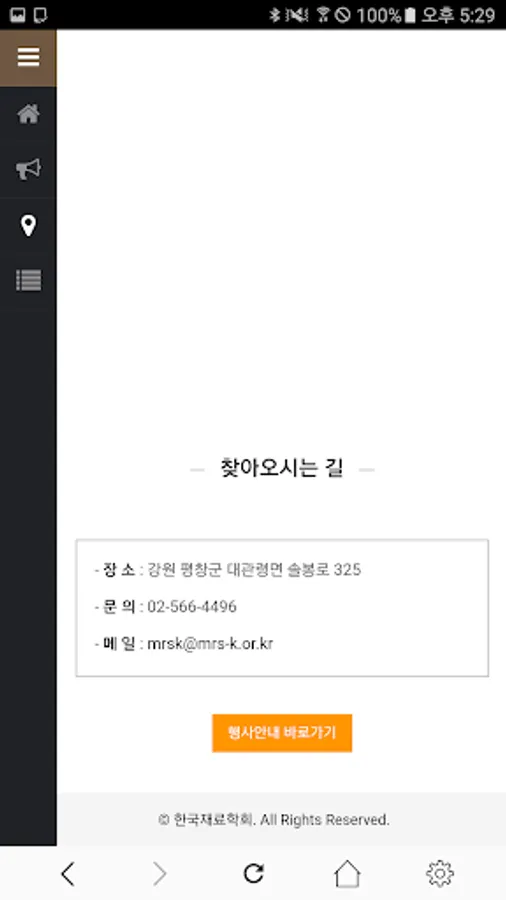506x900 pixels.
Task: Tap the 한국재료학회 copyright footer text
Action: point(274,820)
